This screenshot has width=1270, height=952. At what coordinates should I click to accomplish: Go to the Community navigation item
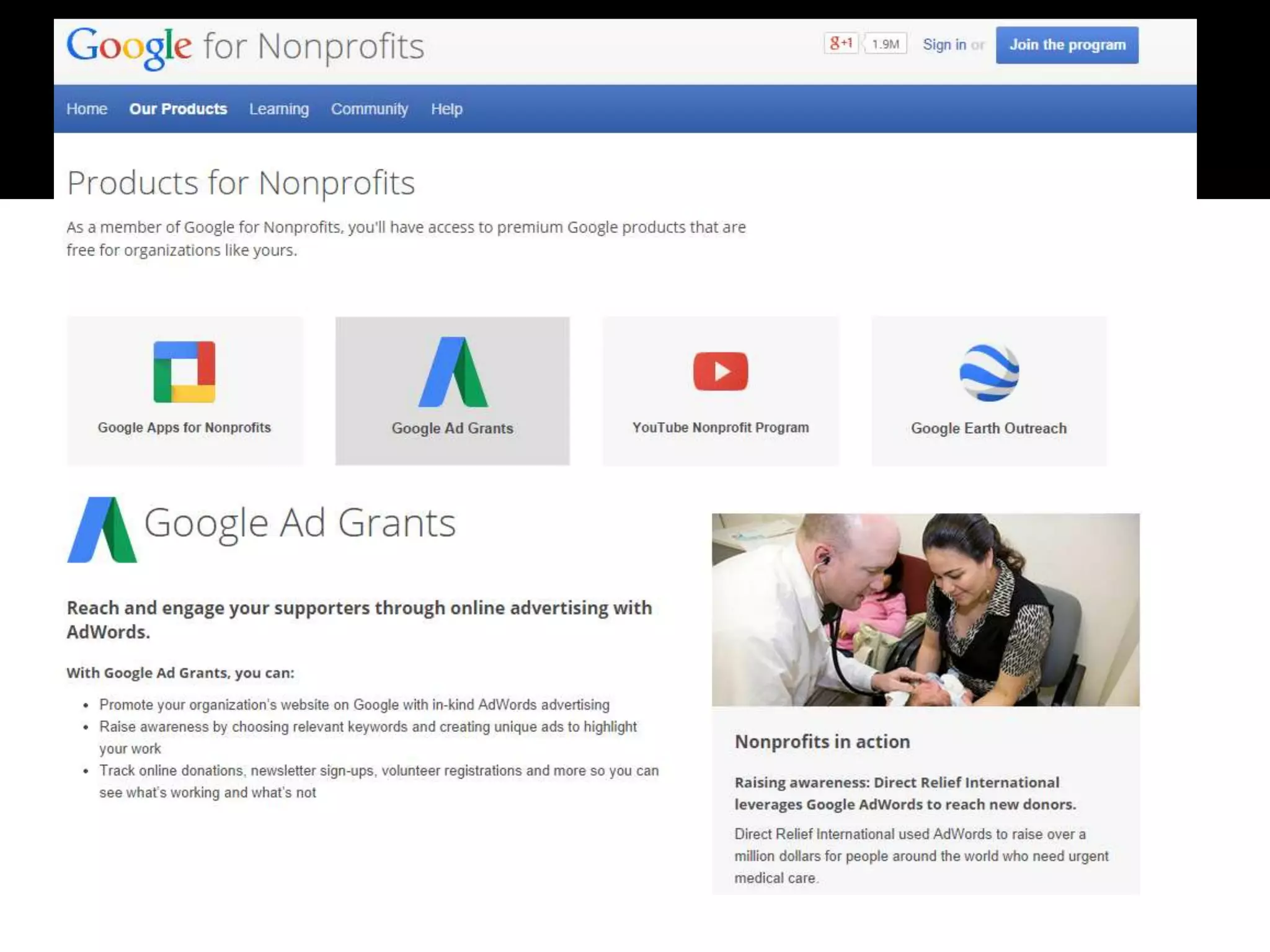(369, 109)
